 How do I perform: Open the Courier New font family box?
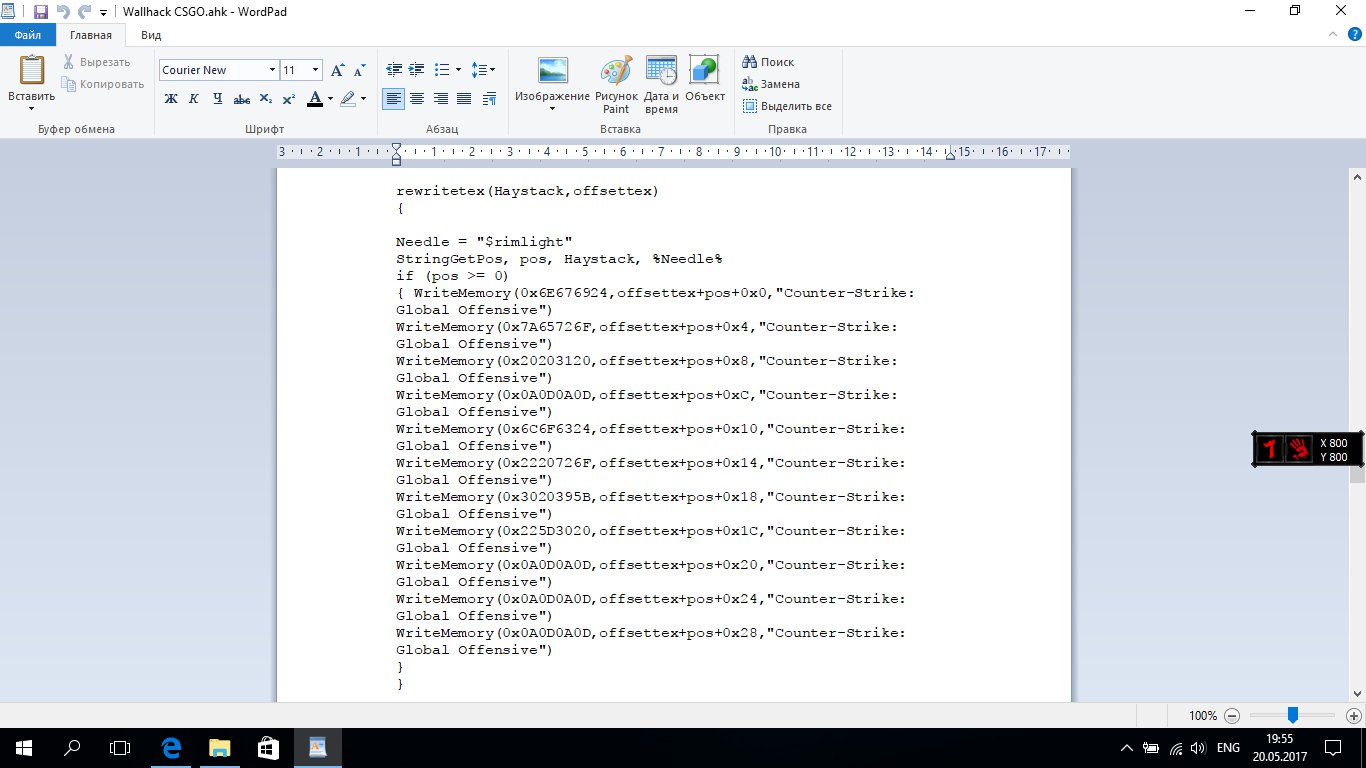218,70
